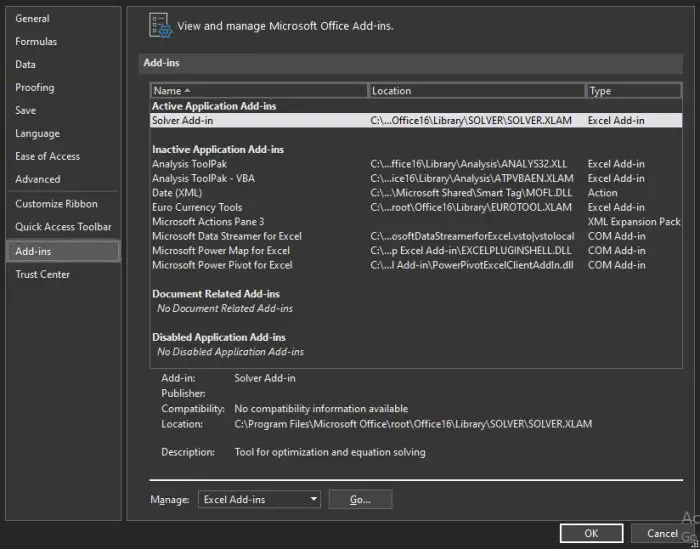Select Microsoft Power Pivot for Excel row
The height and width of the screenshot is (549, 700).
coord(416,265)
